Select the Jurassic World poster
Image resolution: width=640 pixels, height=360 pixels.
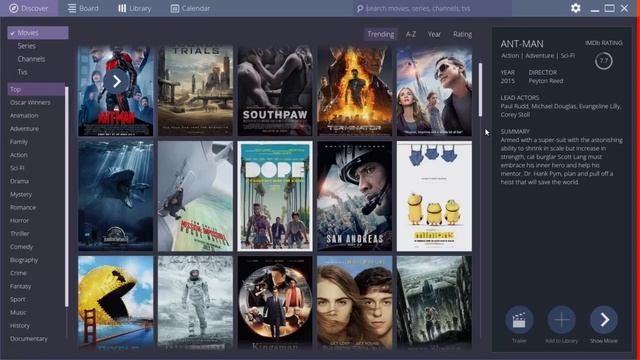(116, 196)
